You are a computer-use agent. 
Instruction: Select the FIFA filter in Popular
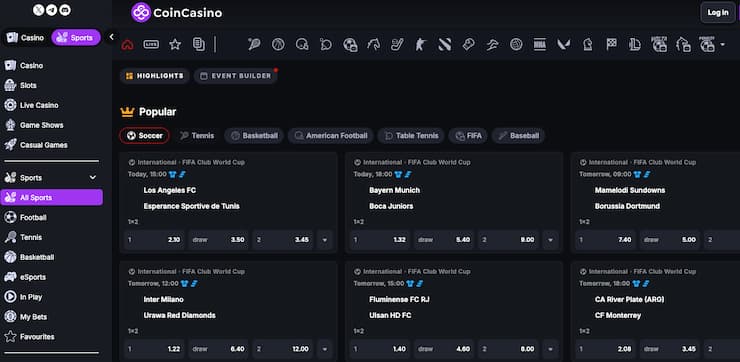coord(468,136)
